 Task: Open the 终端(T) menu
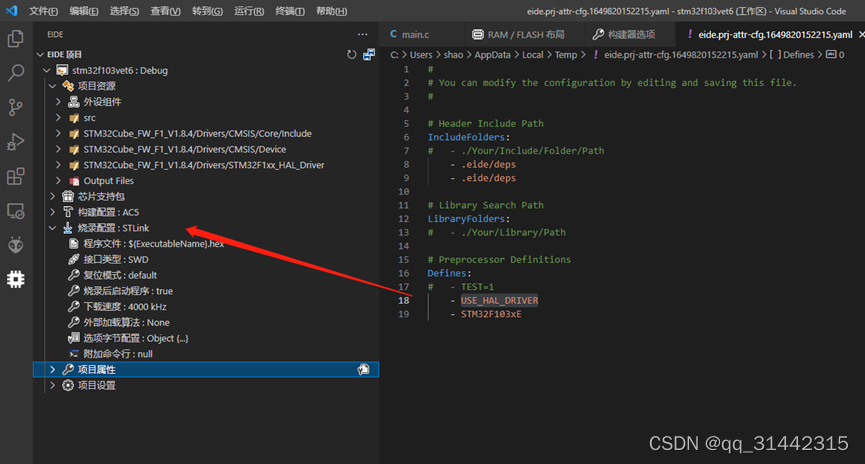(290, 11)
